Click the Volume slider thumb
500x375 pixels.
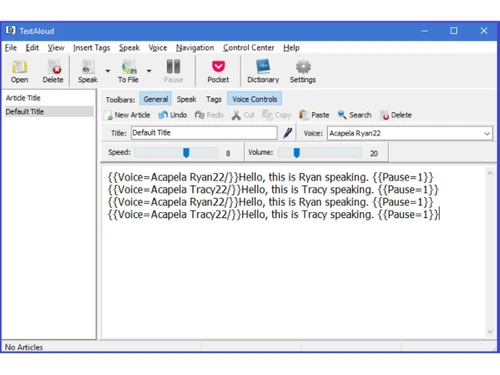coord(296,153)
